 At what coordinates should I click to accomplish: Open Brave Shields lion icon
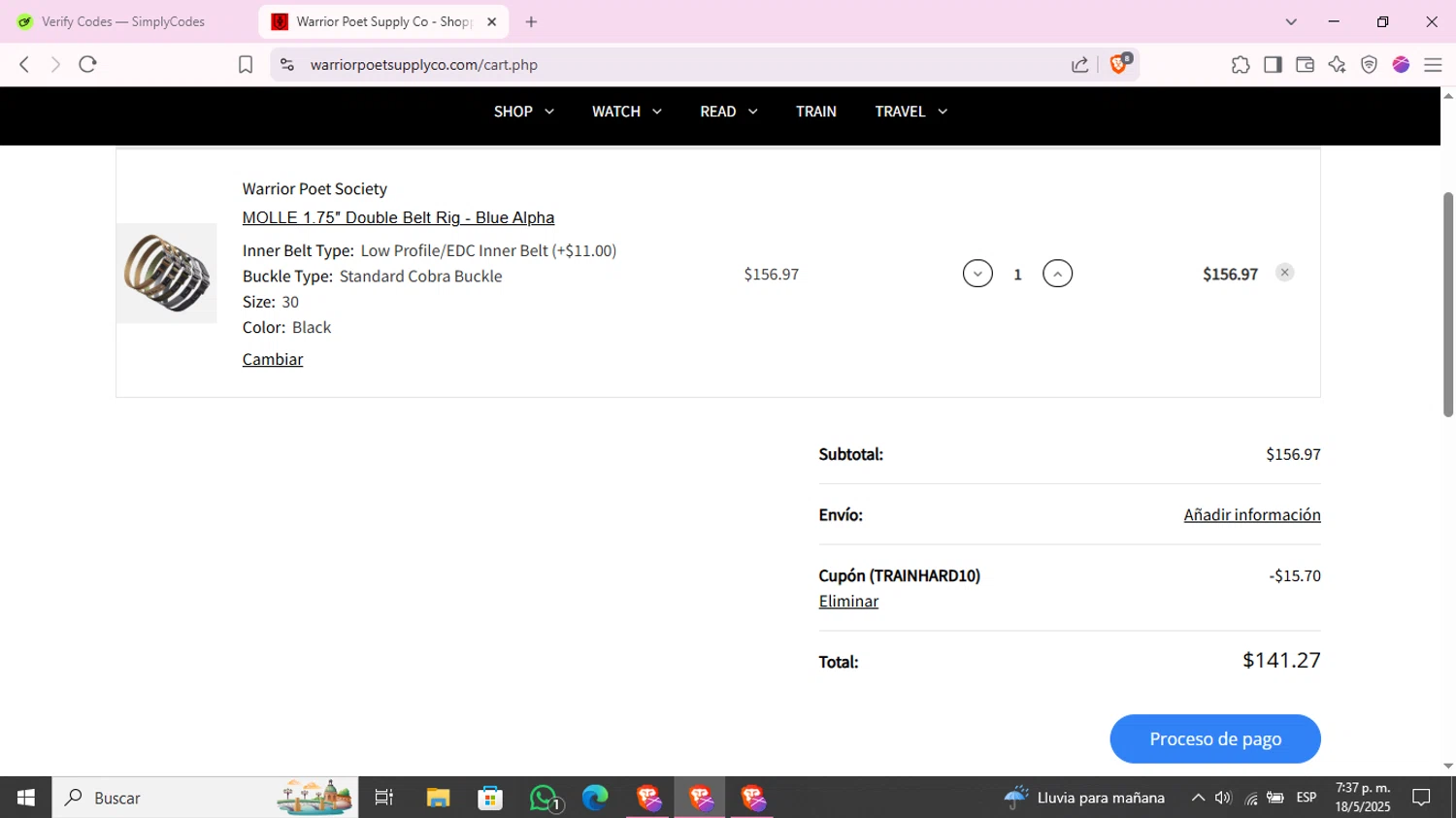click(x=1119, y=64)
